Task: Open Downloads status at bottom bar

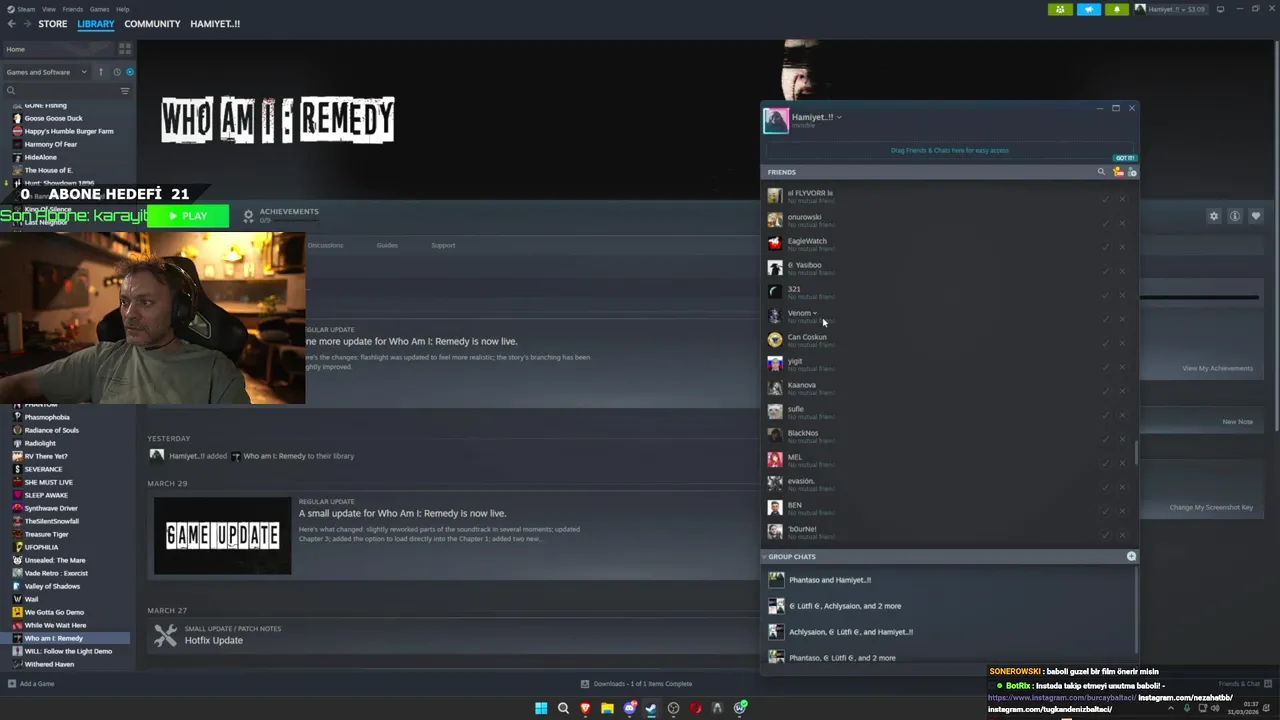Action: [x=636, y=684]
